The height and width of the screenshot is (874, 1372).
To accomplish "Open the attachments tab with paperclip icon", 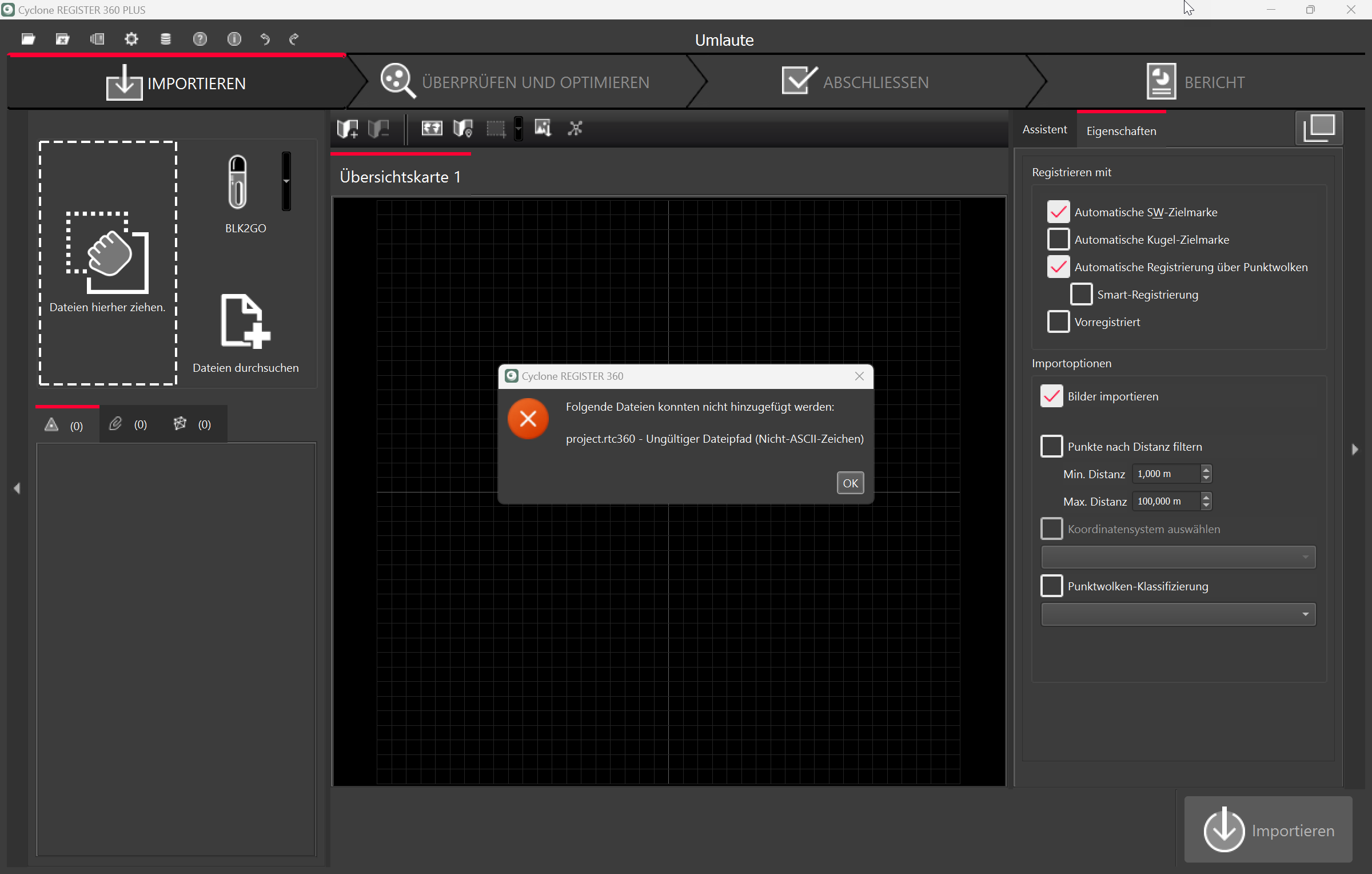I will click(x=130, y=424).
